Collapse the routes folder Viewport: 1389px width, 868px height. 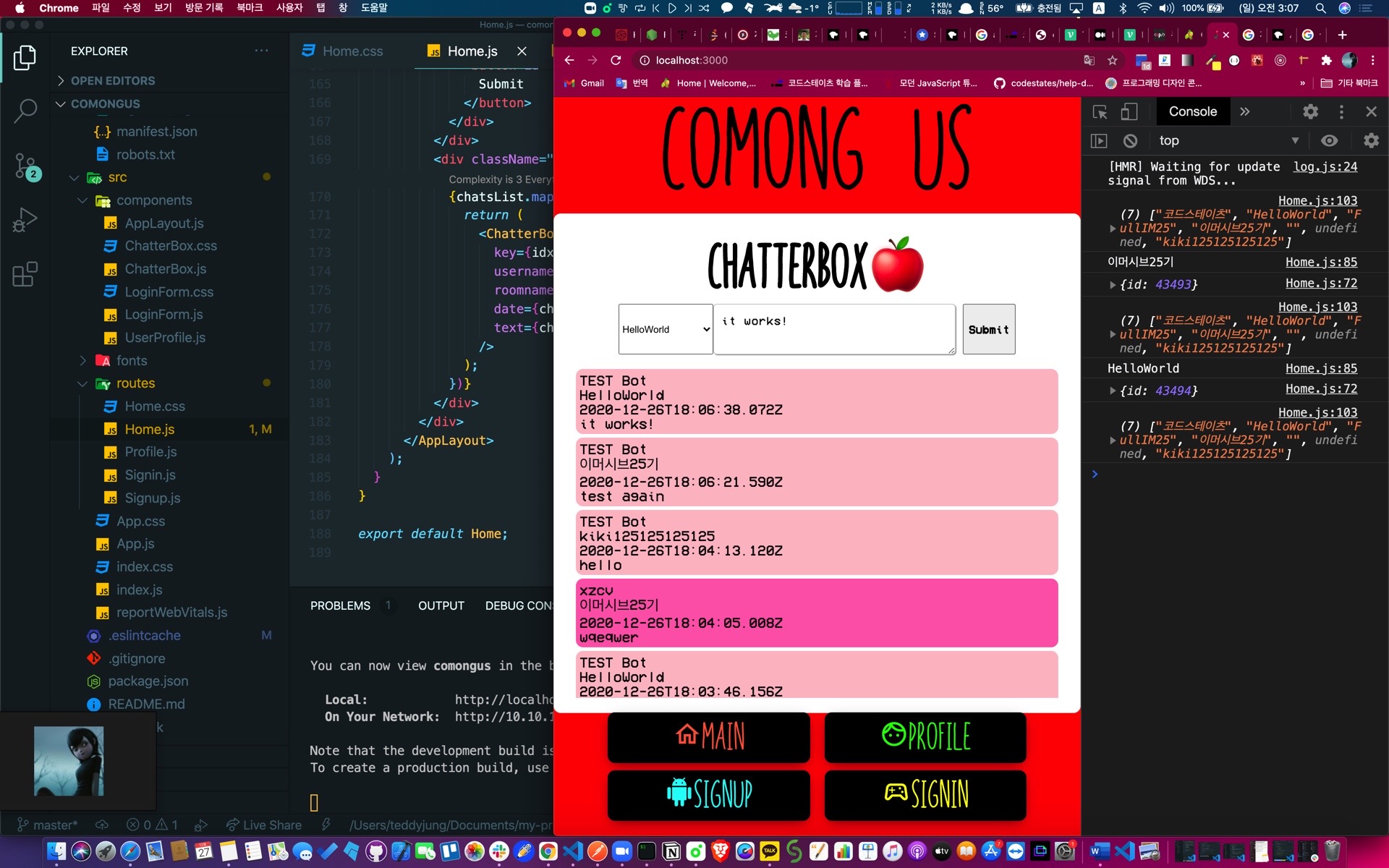click(x=135, y=383)
